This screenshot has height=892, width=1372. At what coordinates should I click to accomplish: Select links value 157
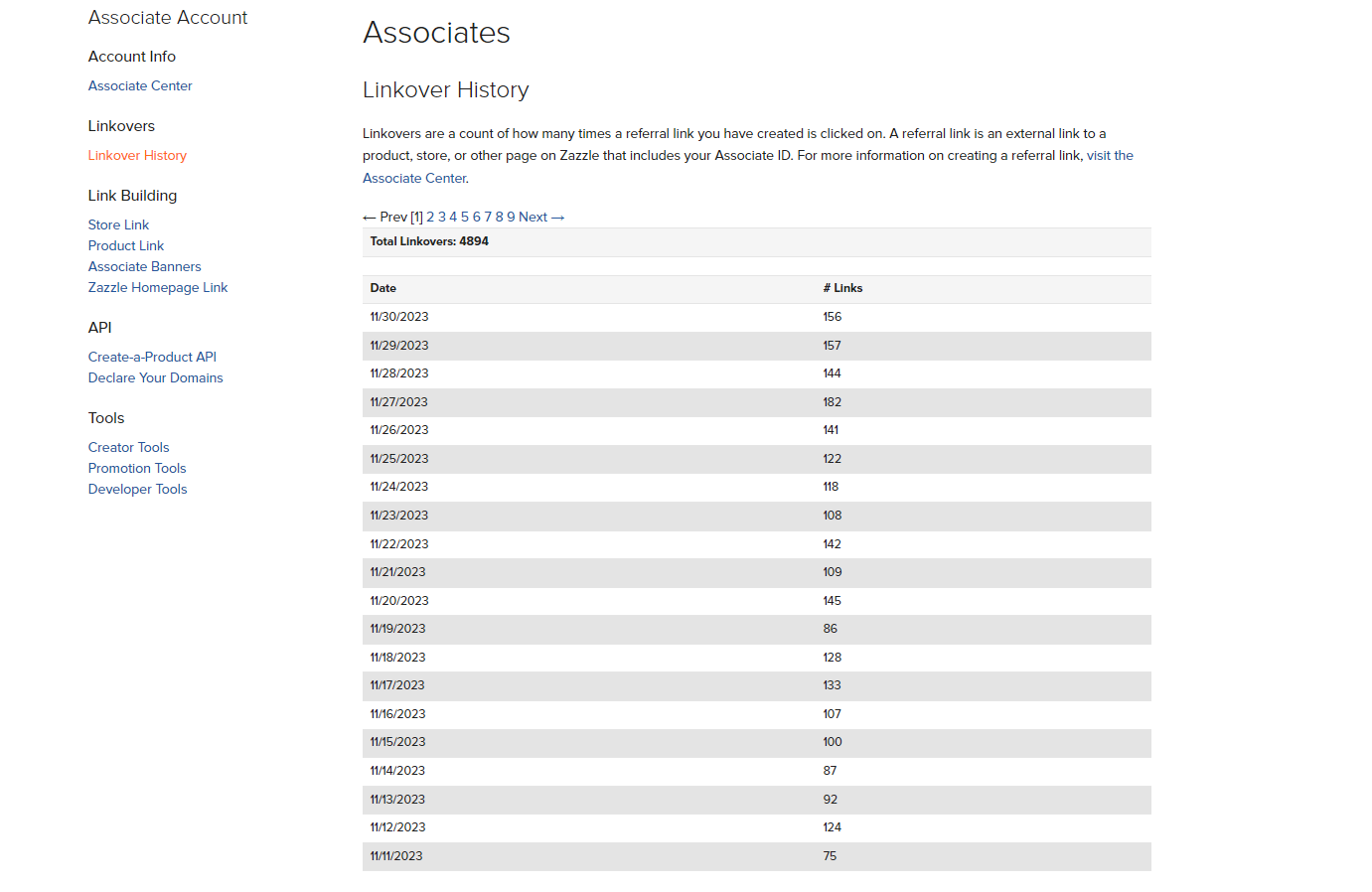(832, 346)
